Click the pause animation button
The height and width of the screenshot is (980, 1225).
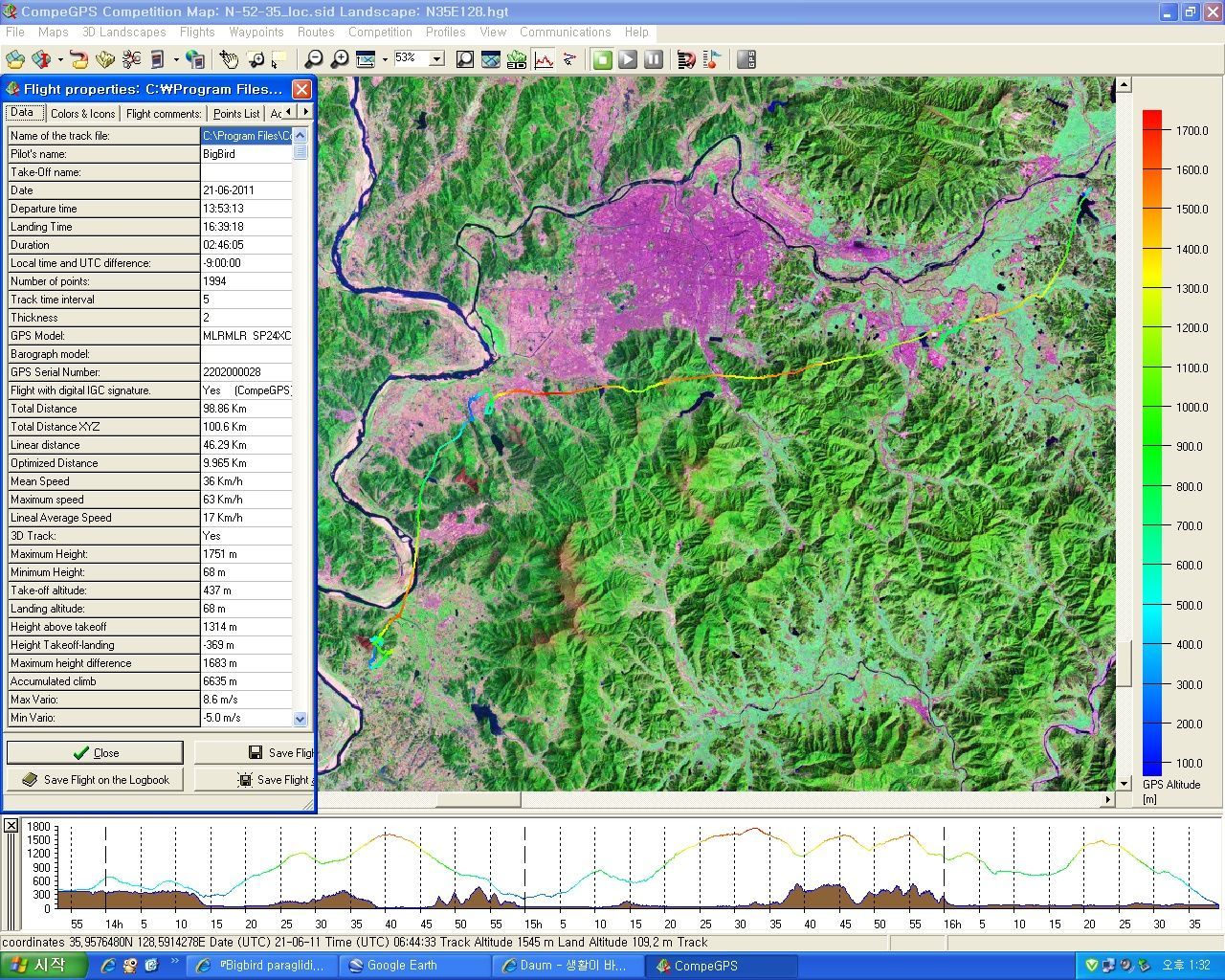[654, 59]
